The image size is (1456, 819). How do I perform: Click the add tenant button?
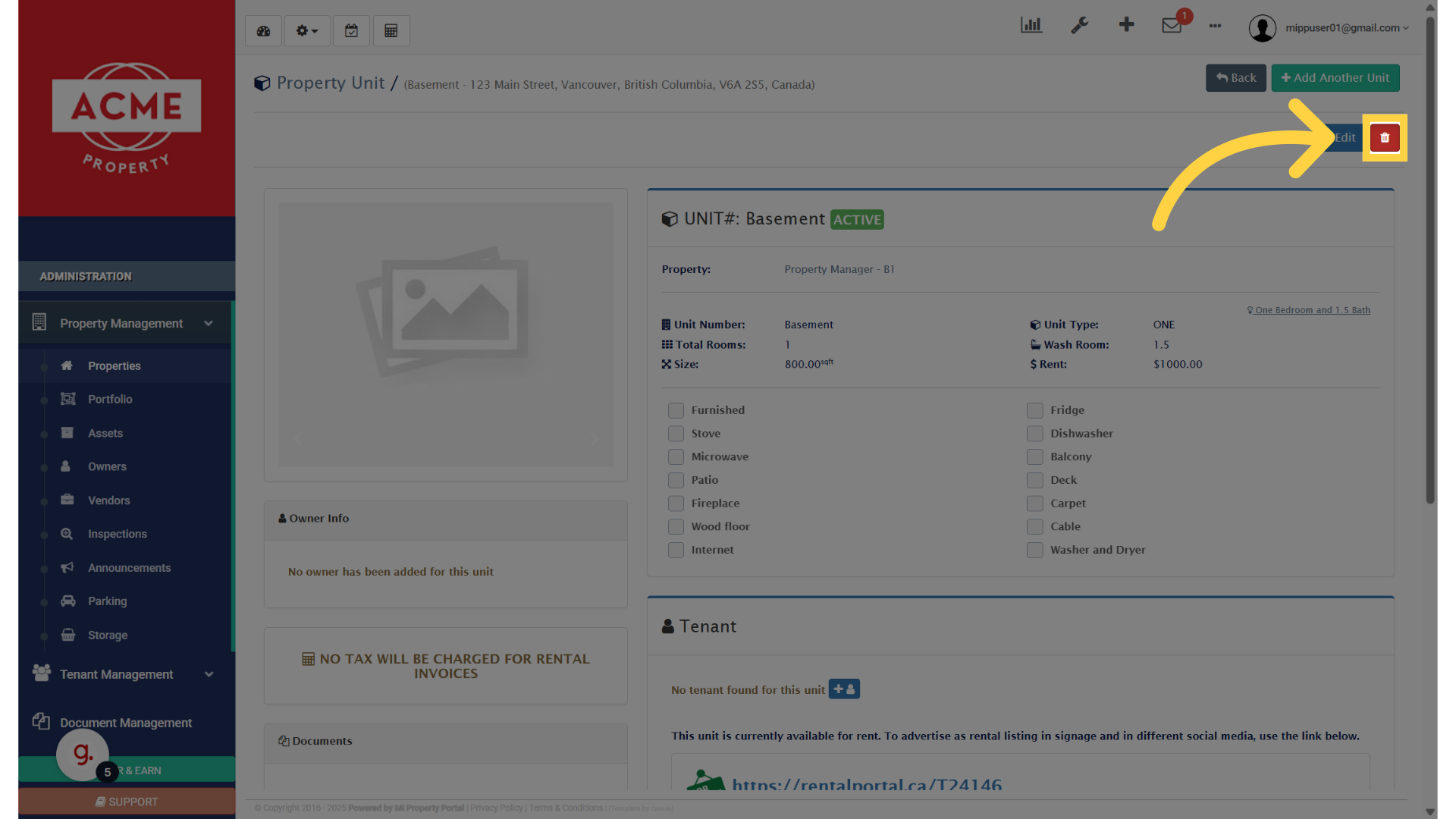pos(844,689)
